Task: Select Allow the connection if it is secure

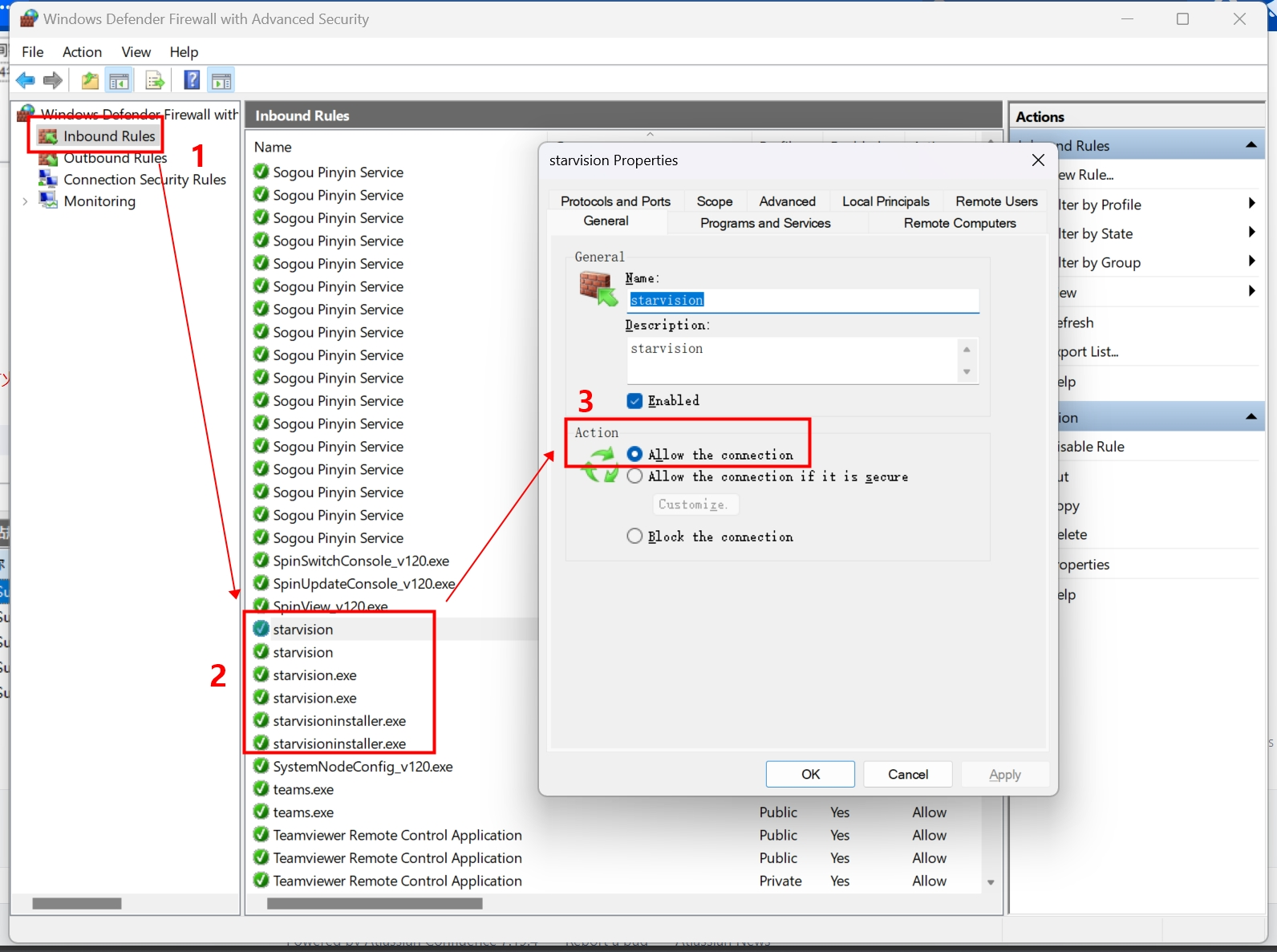Action: 634,476
